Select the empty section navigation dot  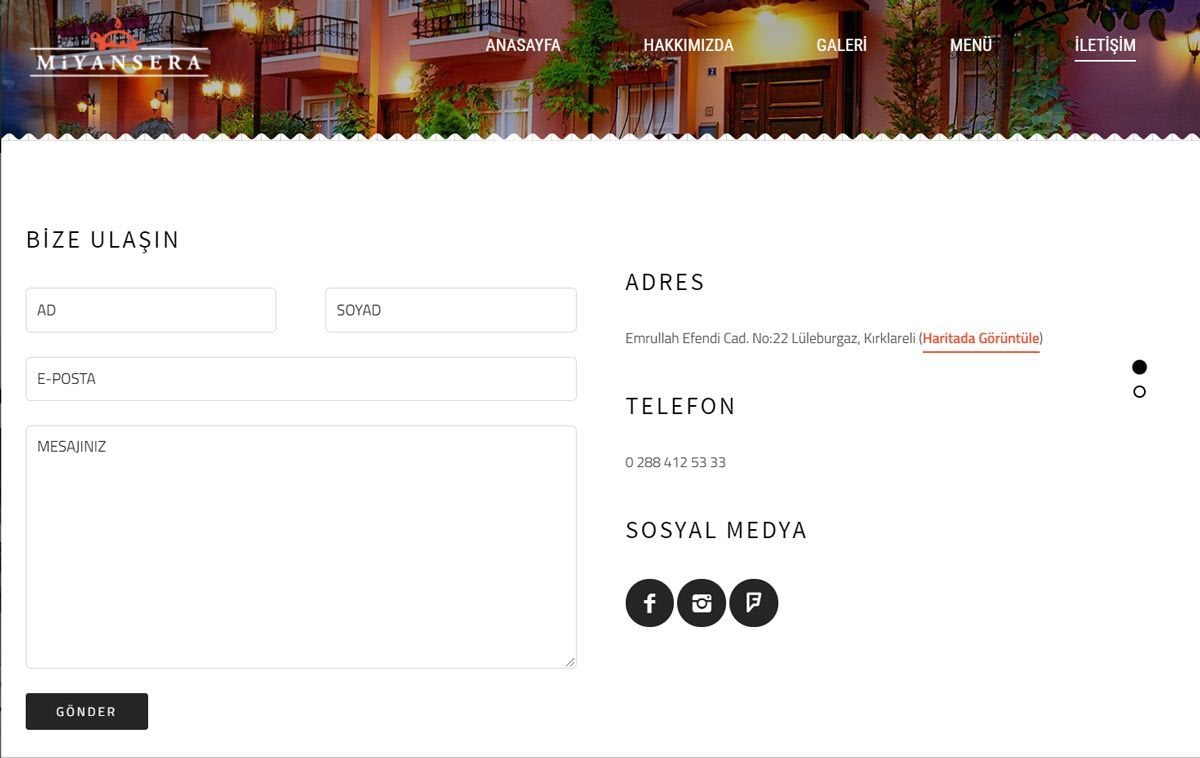coord(1139,392)
